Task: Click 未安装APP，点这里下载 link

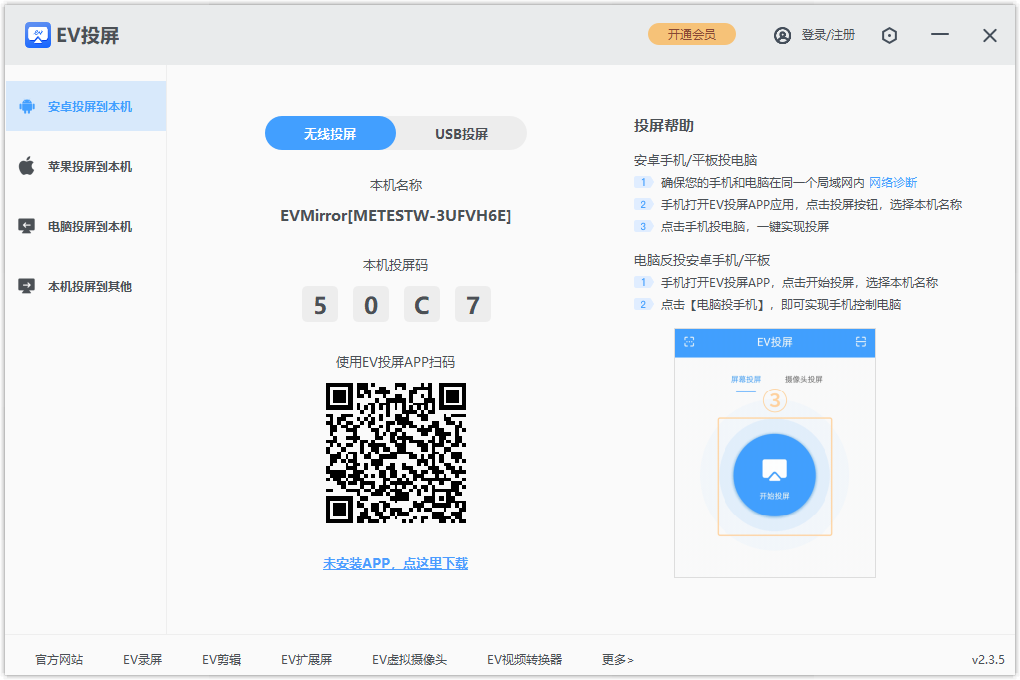Action: (395, 563)
